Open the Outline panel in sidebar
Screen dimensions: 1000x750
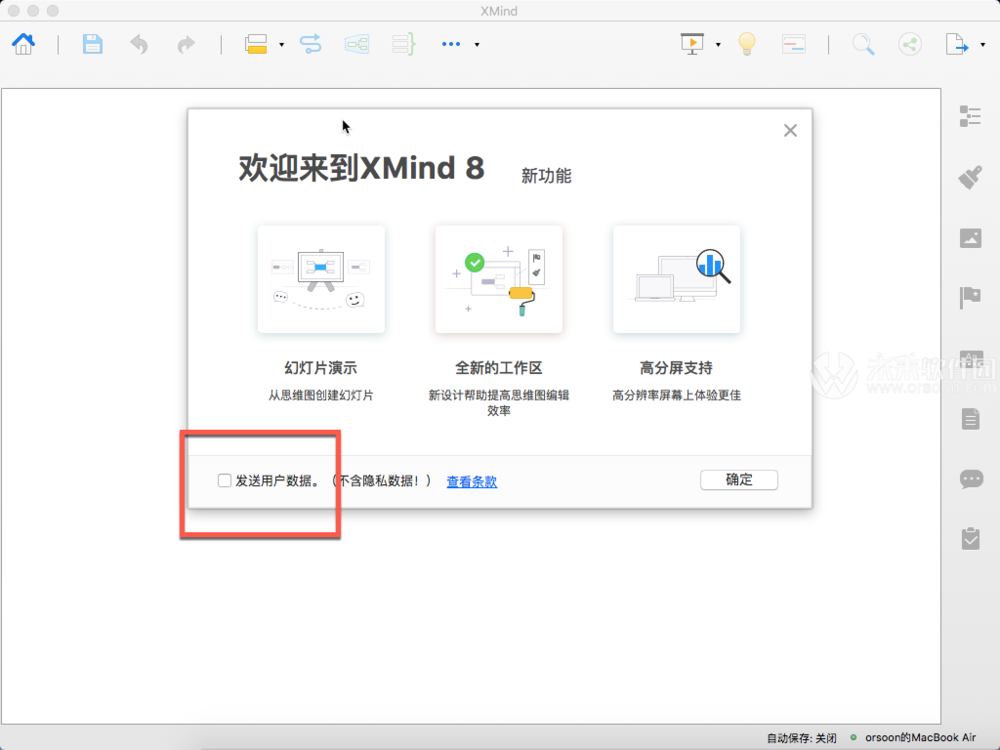[970, 117]
